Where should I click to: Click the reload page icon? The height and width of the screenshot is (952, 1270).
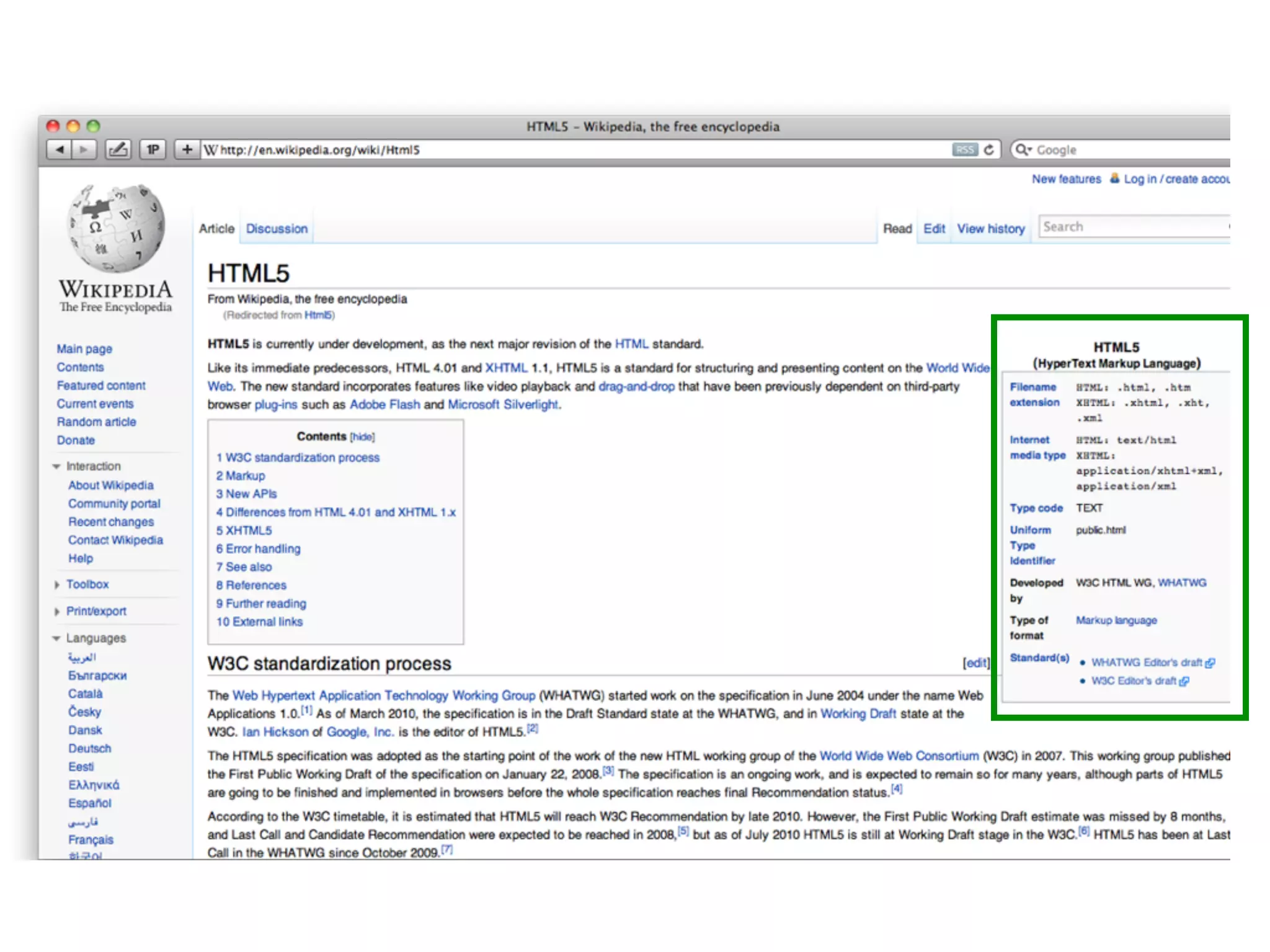click(x=988, y=149)
